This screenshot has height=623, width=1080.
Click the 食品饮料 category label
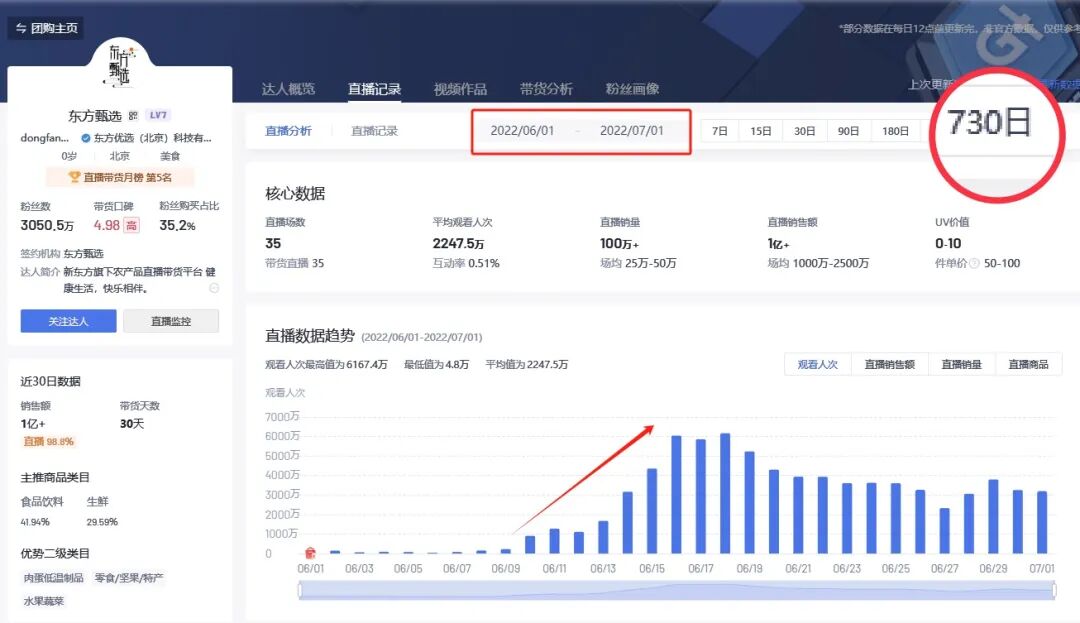pos(42,501)
